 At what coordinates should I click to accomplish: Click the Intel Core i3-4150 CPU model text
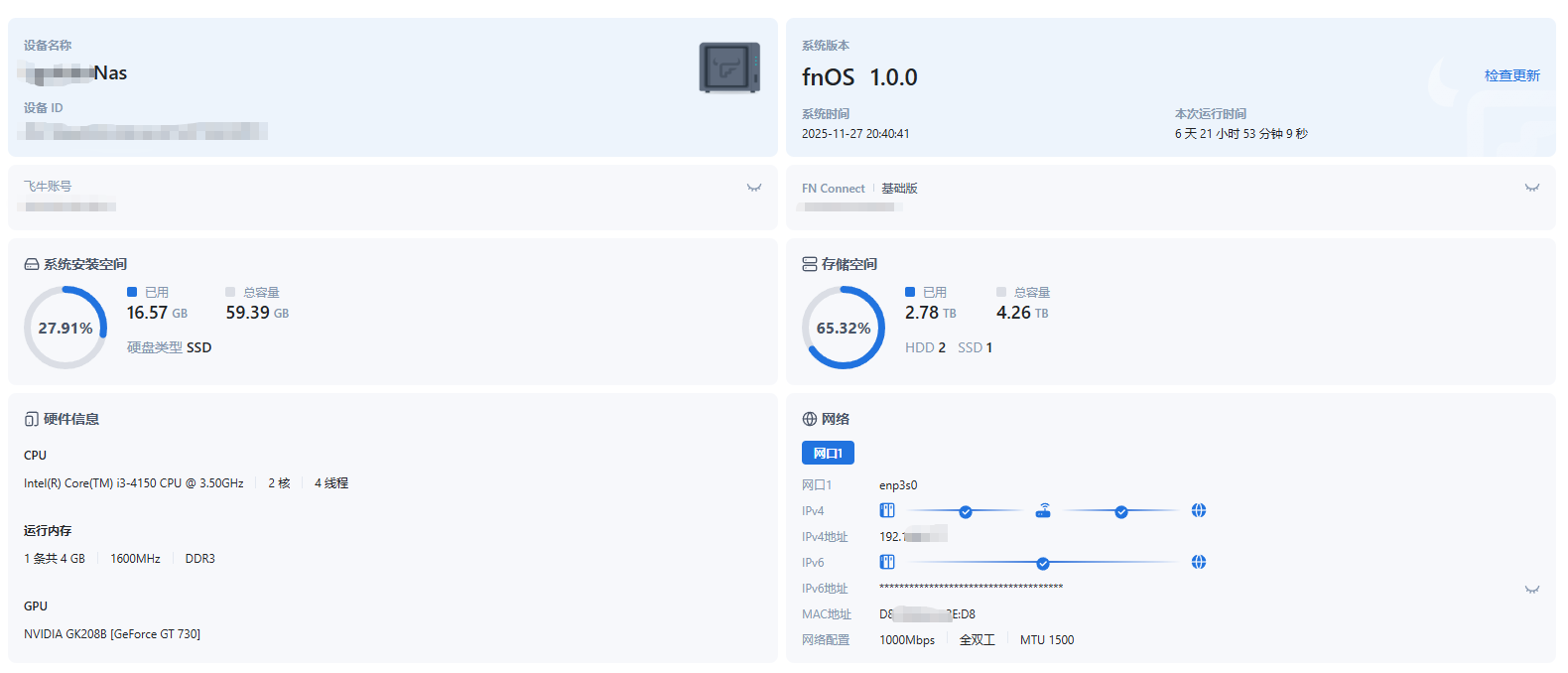pos(134,483)
